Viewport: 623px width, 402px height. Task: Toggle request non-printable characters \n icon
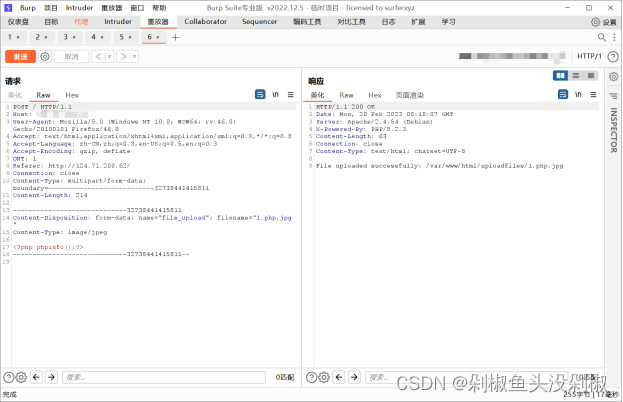(x=275, y=94)
